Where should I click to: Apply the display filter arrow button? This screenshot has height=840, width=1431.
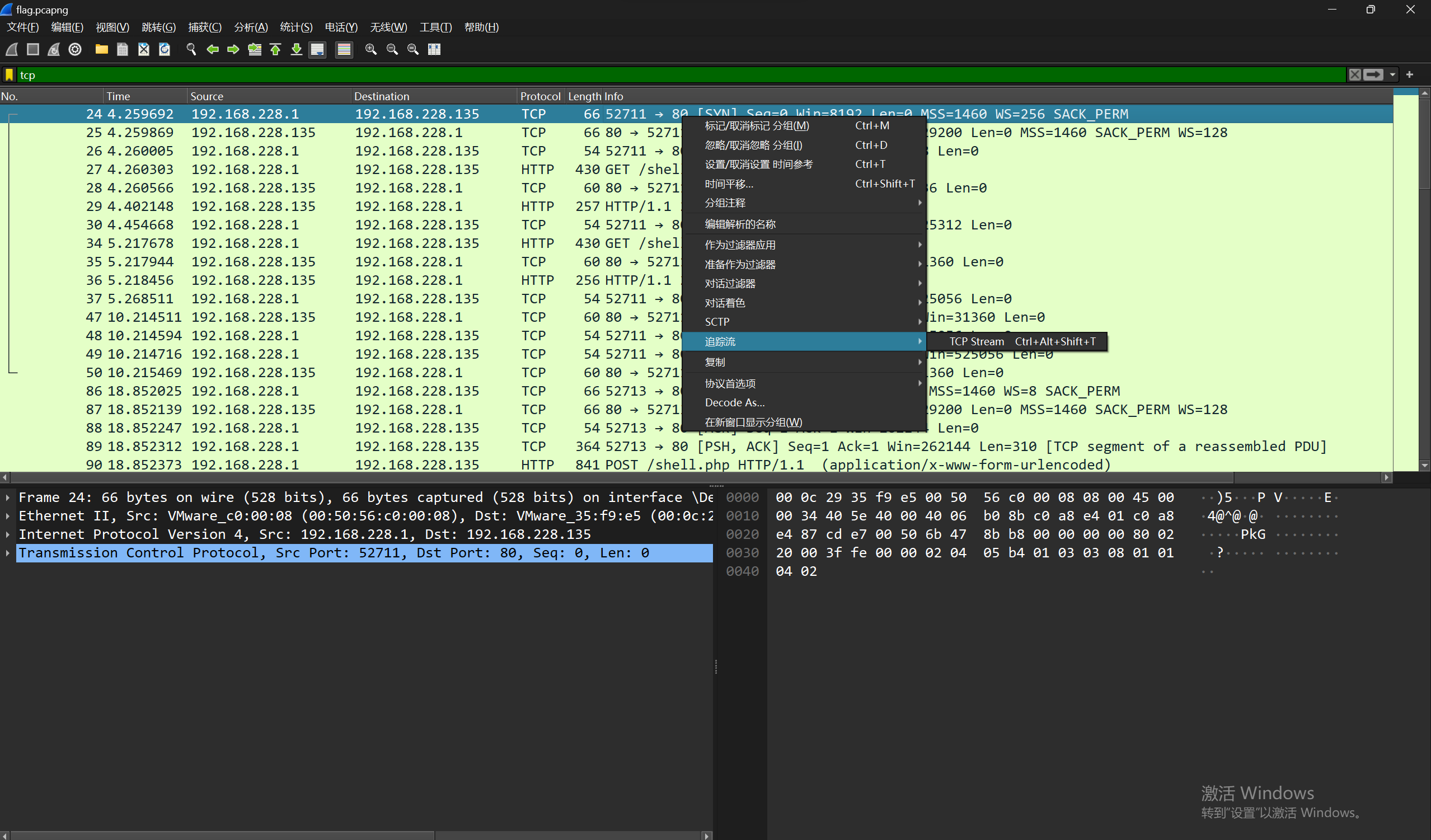1373,75
